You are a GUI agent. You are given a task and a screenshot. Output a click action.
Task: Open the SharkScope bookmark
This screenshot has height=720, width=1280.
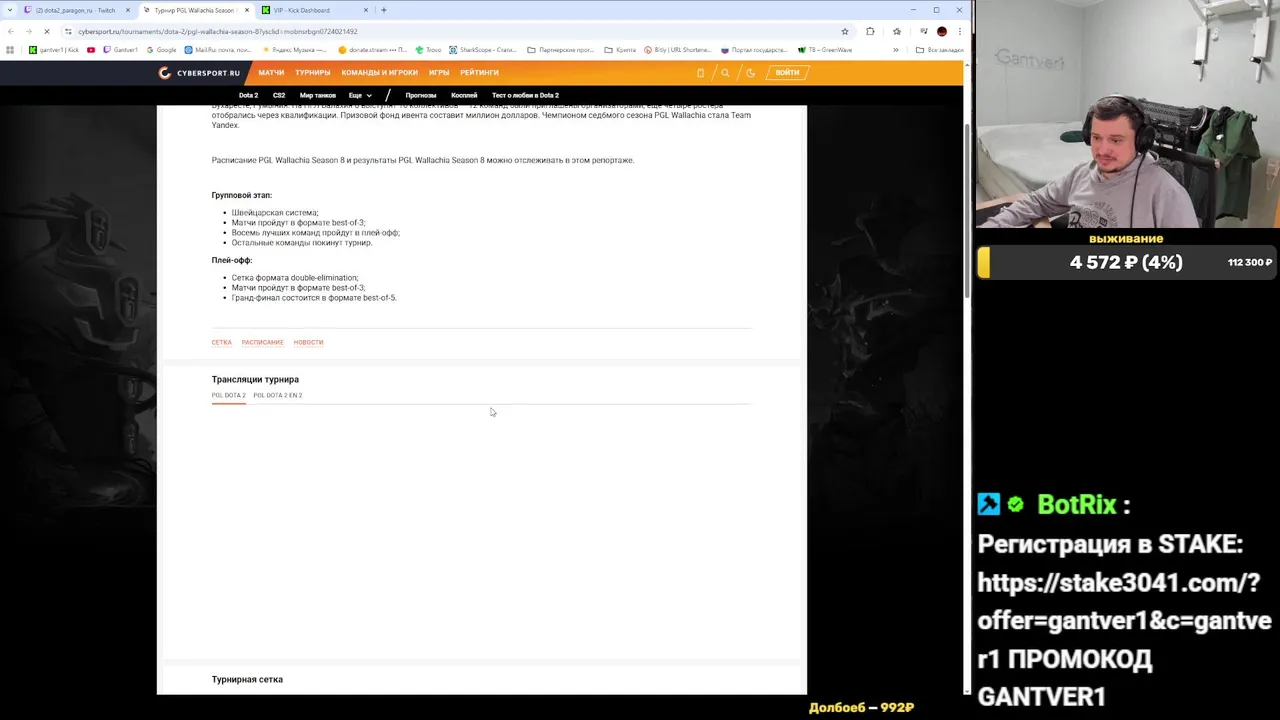482,50
